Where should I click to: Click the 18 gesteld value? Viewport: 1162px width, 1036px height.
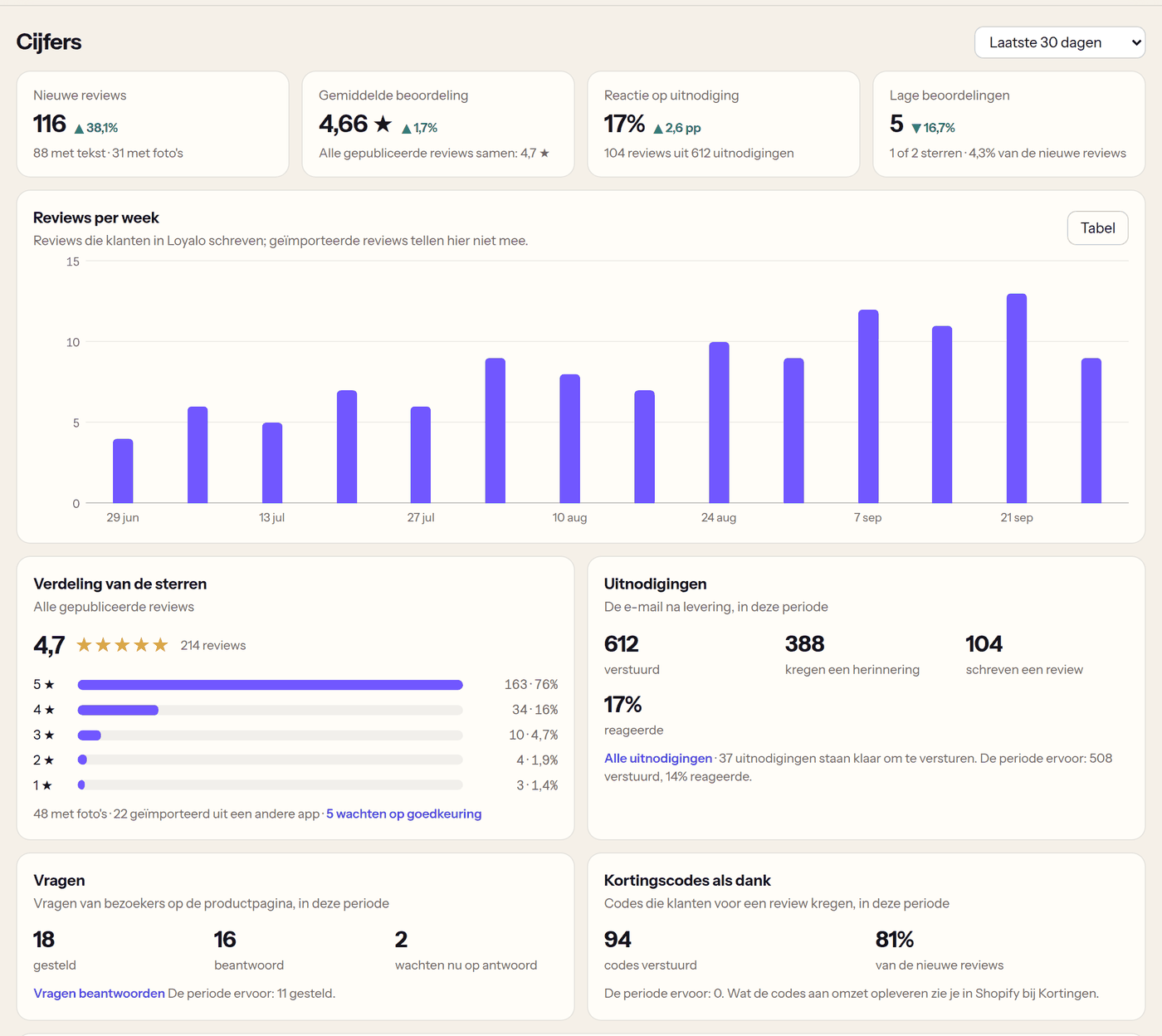coord(44,940)
